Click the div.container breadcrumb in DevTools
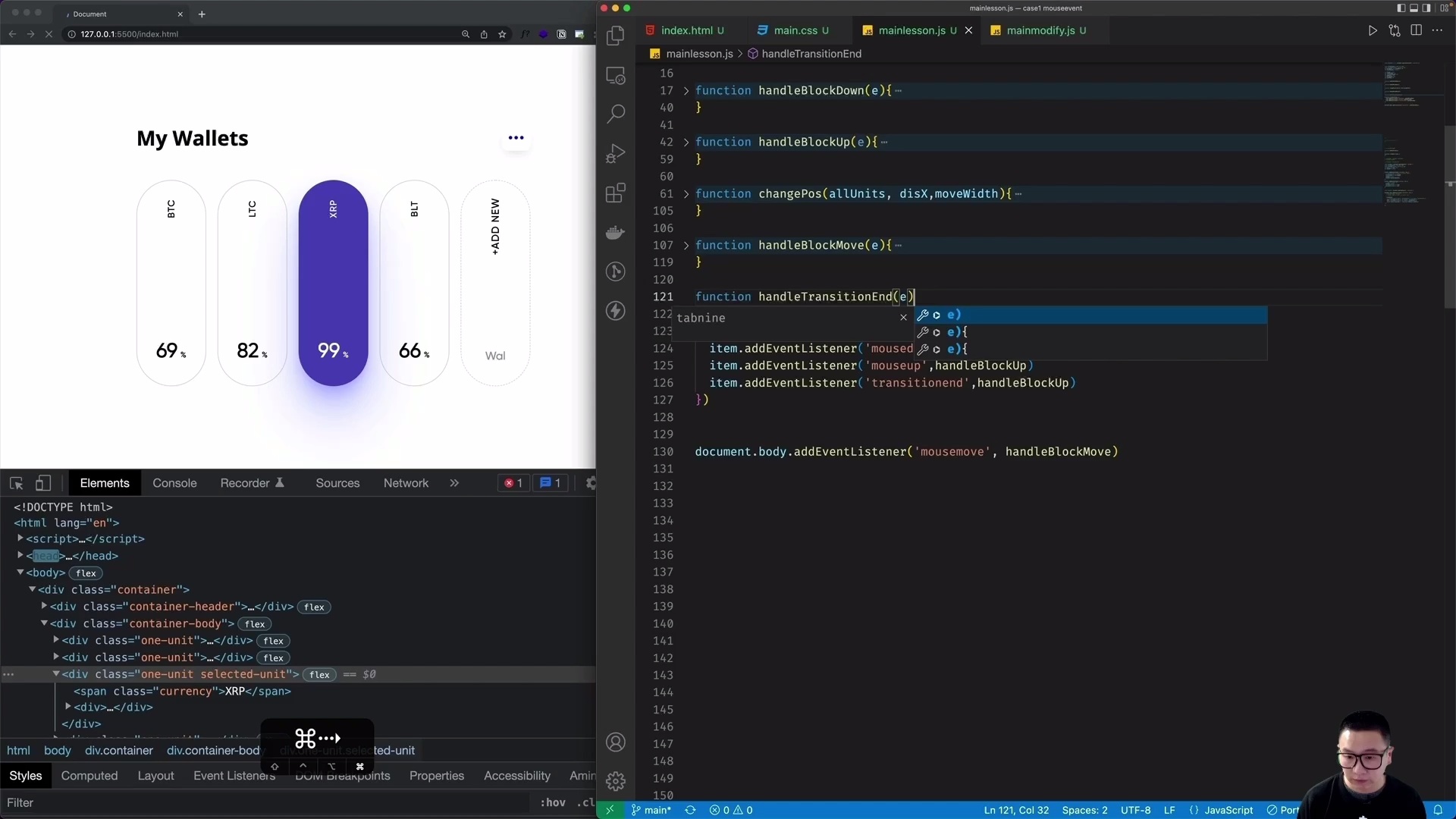Viewport: 1456px width, 819px height. (x=118, y=751)
